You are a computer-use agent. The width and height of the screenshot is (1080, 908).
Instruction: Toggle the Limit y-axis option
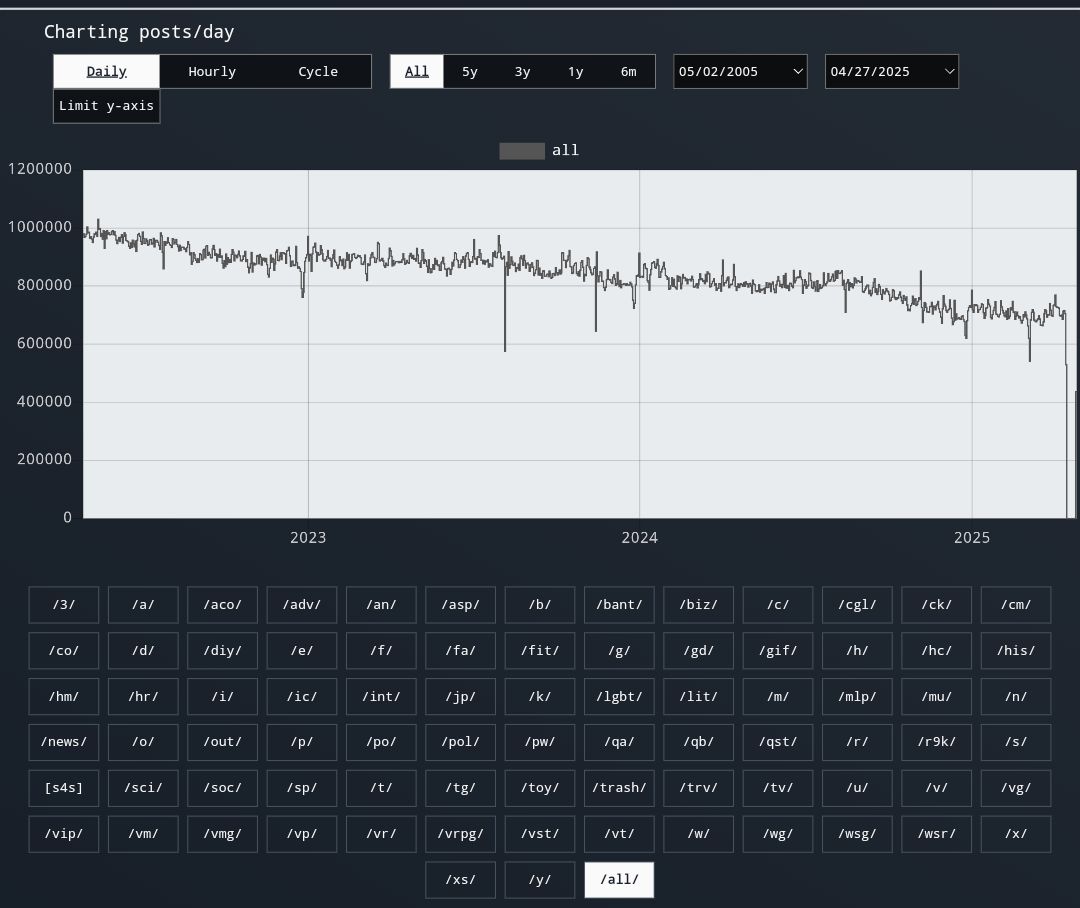point(106,106)
